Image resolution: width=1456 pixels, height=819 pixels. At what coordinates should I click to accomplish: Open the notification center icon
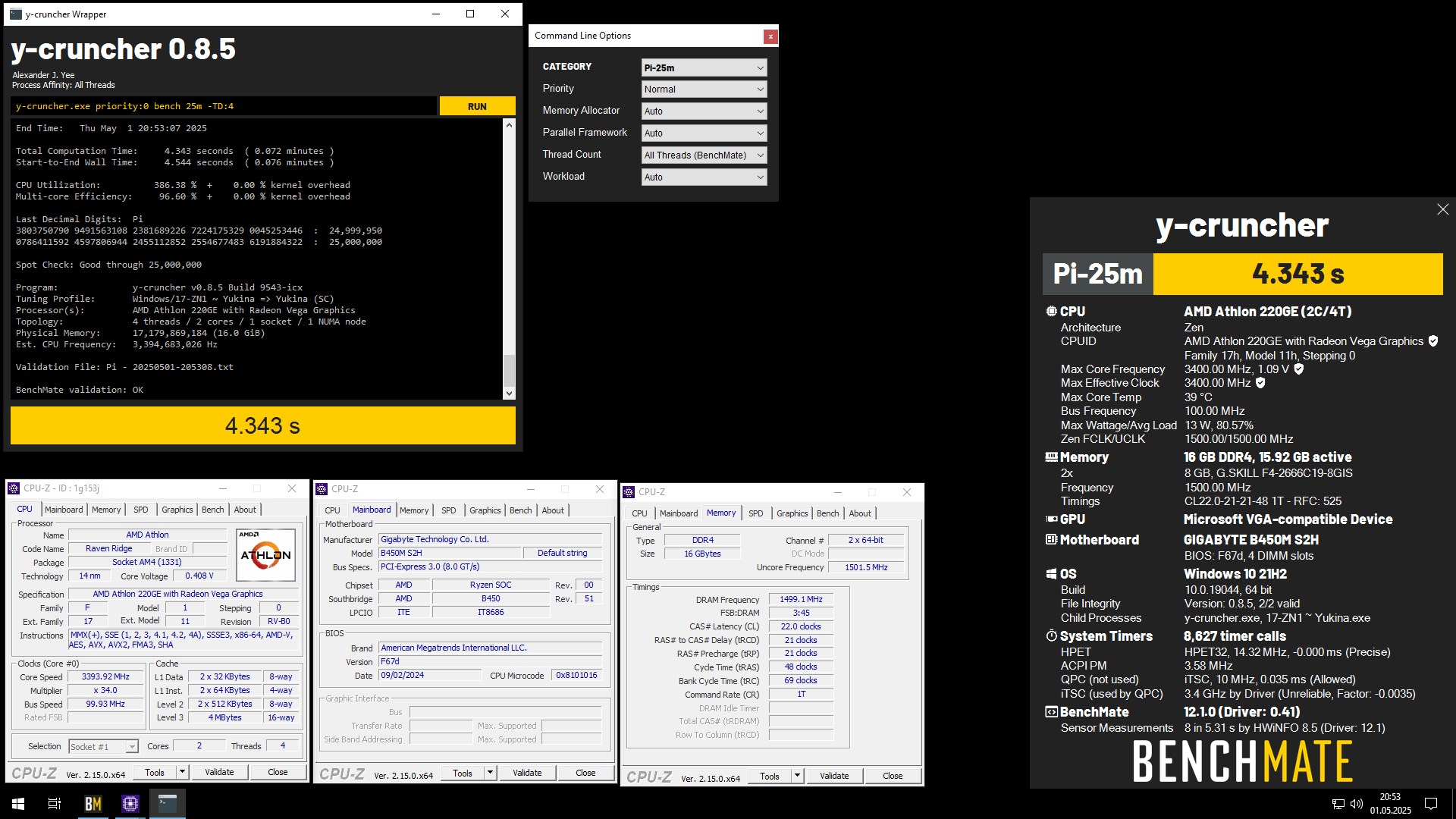[1431, 804]
